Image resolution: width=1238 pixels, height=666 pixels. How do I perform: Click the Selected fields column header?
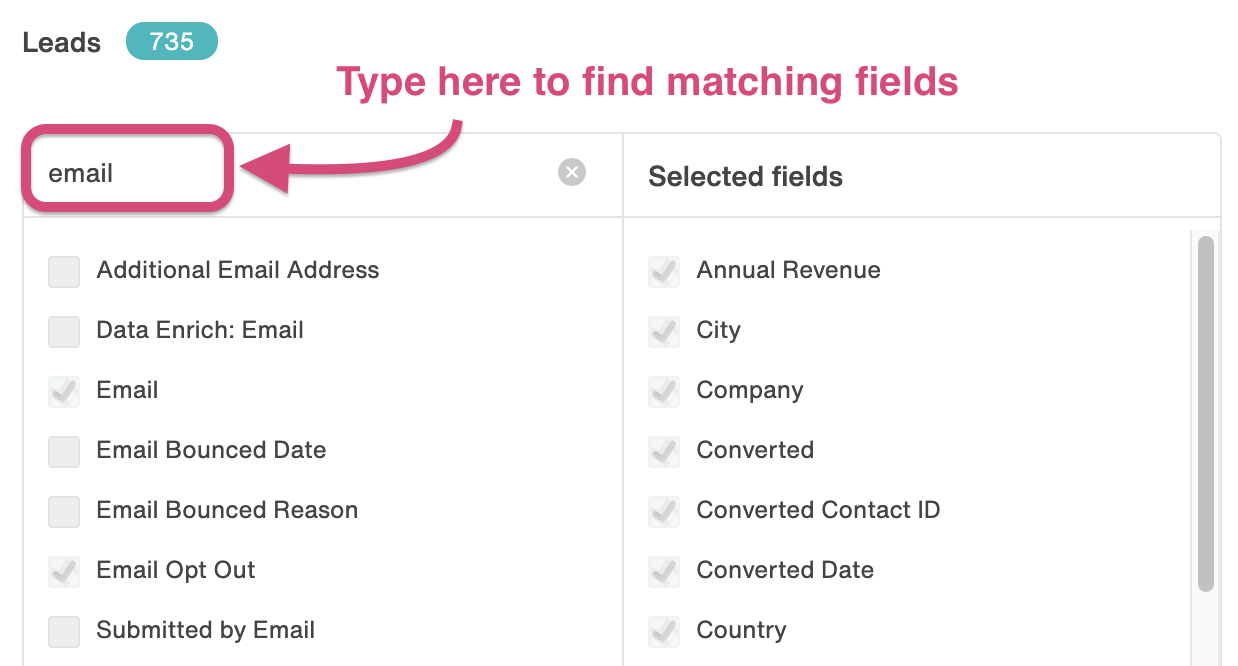(745, 177)
